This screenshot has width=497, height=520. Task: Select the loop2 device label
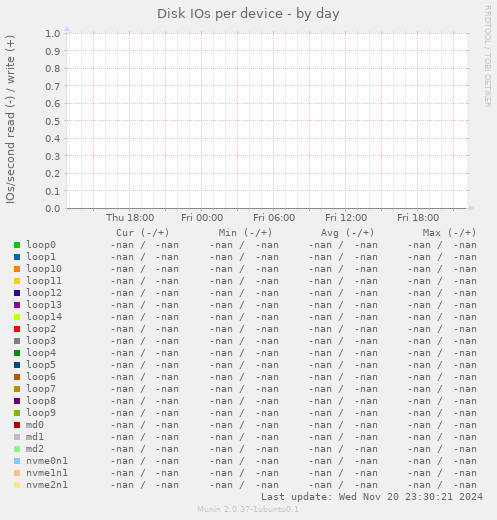[41, 329]
